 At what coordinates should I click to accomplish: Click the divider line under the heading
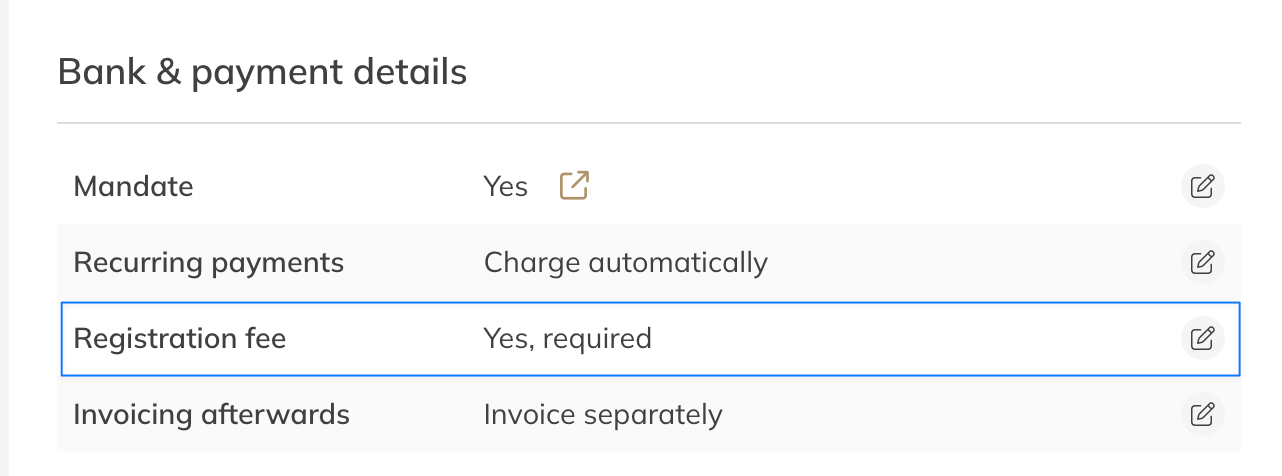[x=648, y=123]
